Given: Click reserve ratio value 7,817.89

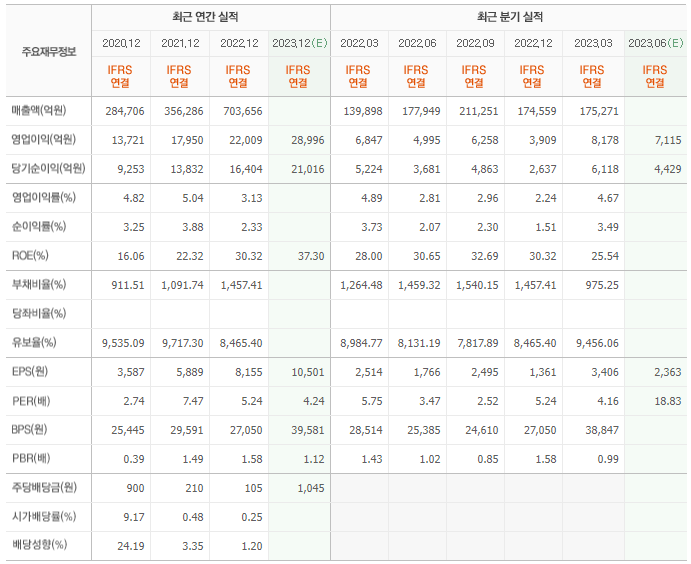Looking at the screenshot, I should 478,344.
